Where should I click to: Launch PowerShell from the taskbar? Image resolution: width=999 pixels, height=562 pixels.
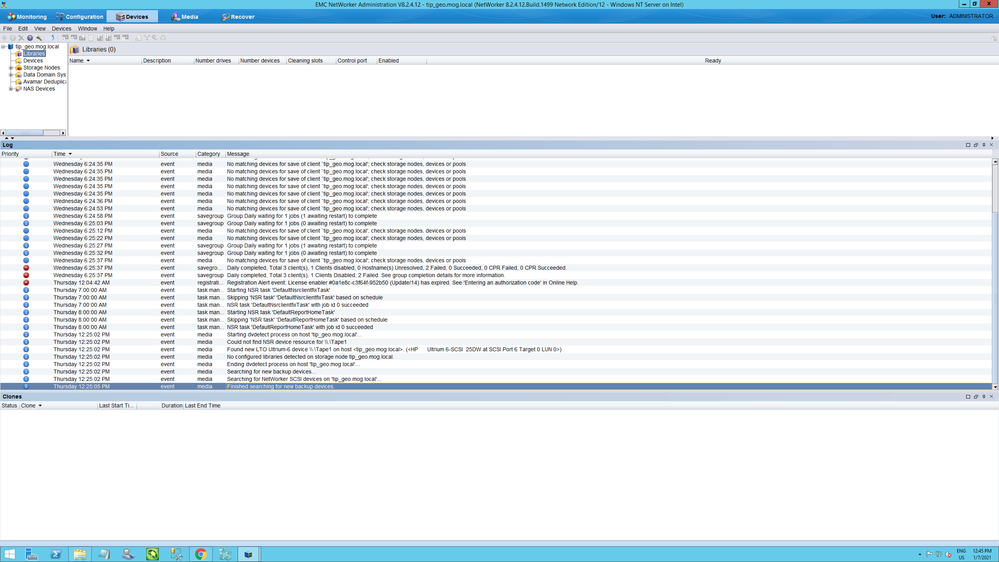click(55, 554)
